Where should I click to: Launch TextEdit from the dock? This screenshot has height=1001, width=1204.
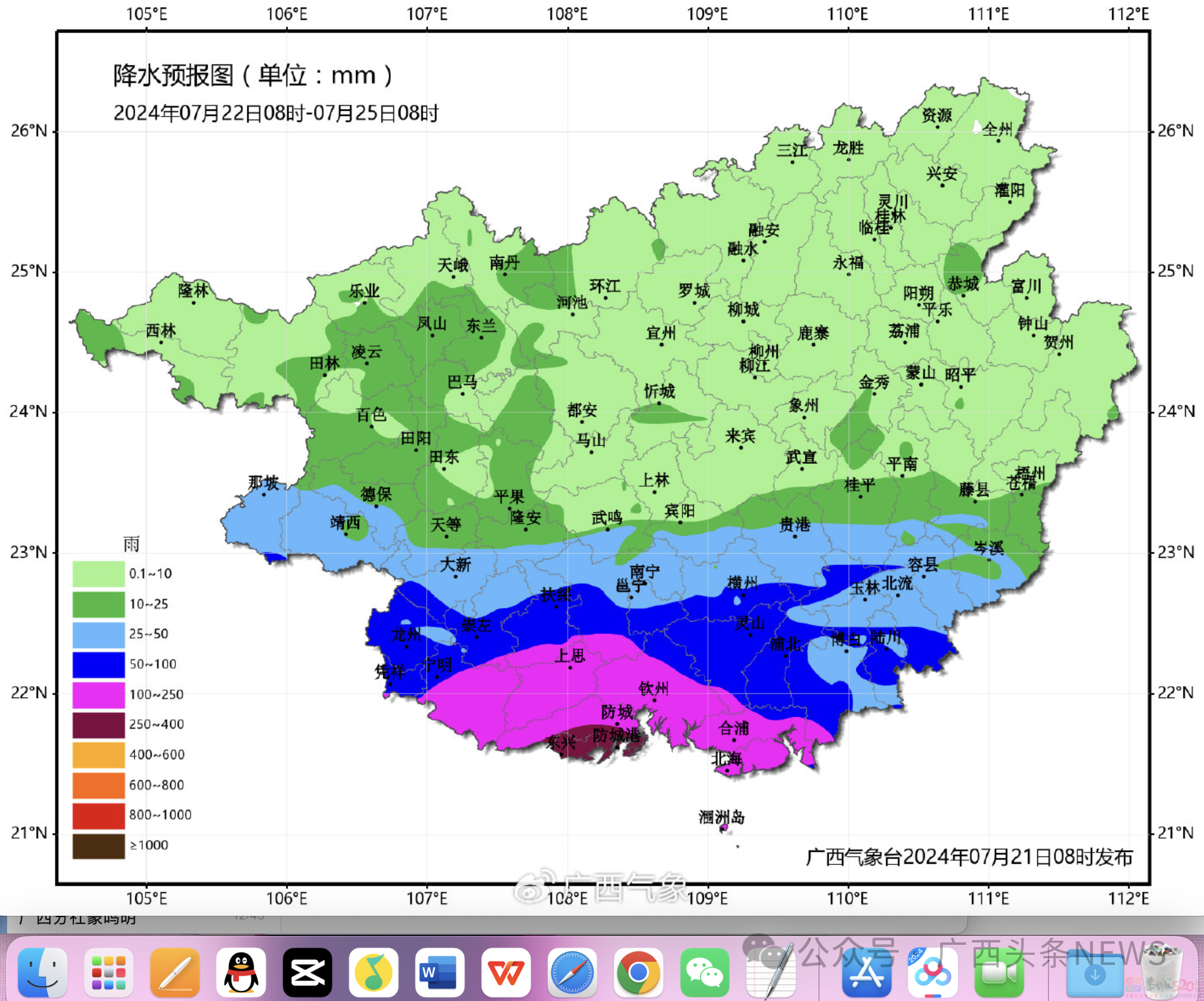click(x=771, y=972)
